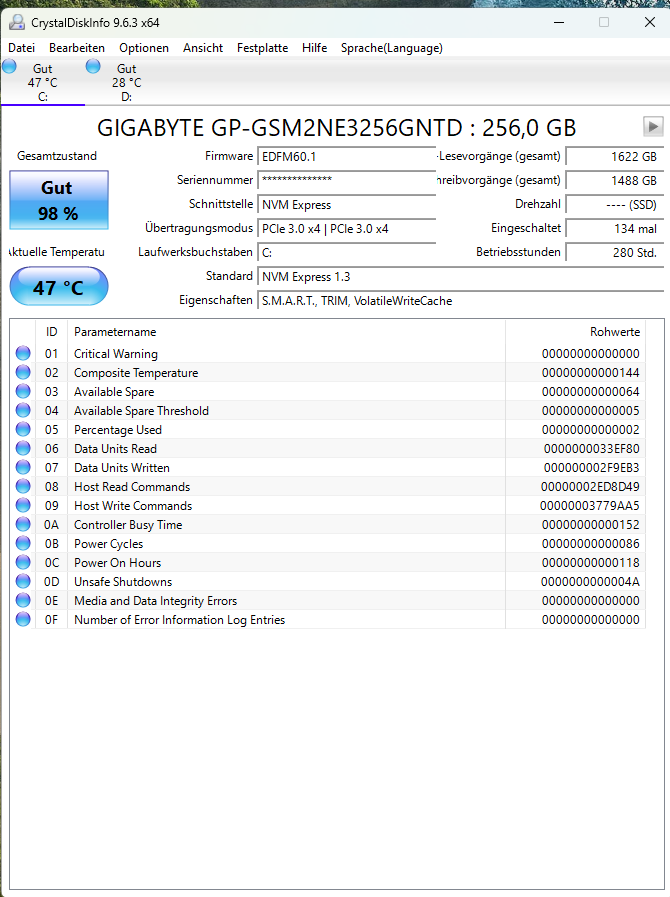Click the Eingeschaltet value 134 mal

[x=615, y=229]
